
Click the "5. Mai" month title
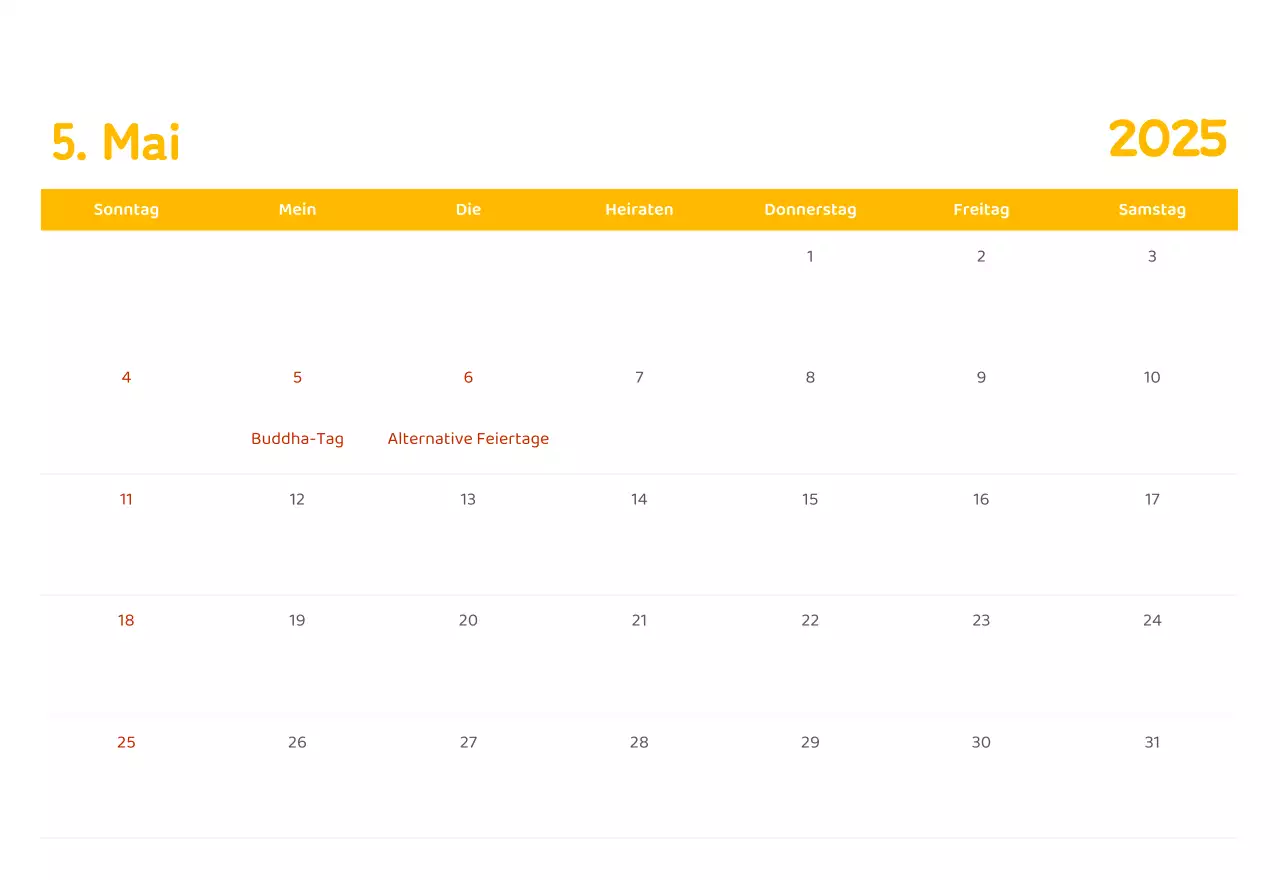tap(116, 142)
